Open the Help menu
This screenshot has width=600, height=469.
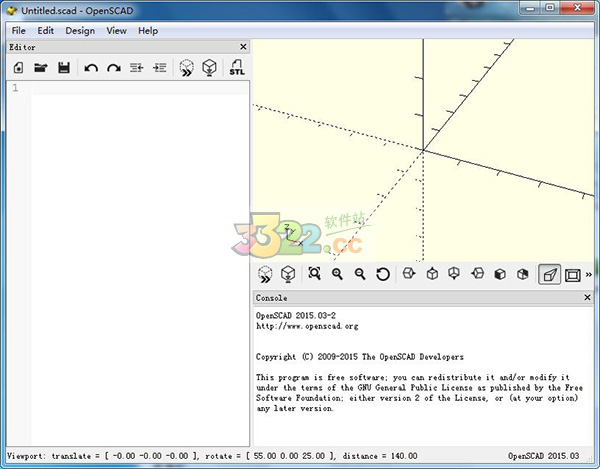coord(148,31)
